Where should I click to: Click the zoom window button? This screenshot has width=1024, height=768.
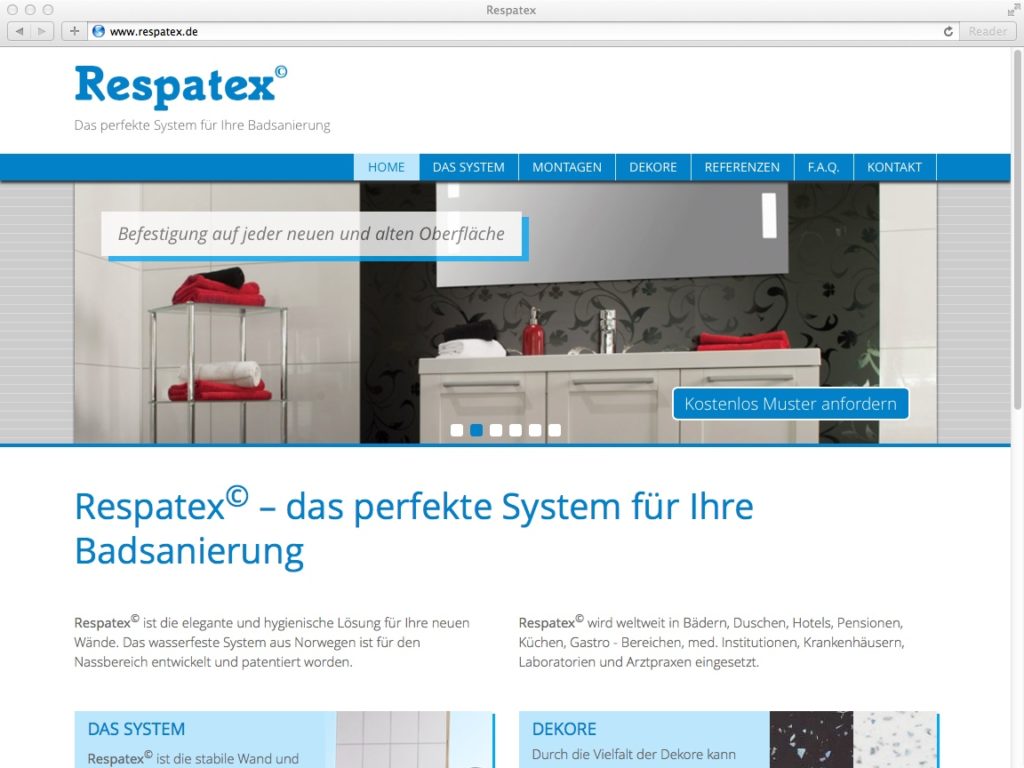48,10
